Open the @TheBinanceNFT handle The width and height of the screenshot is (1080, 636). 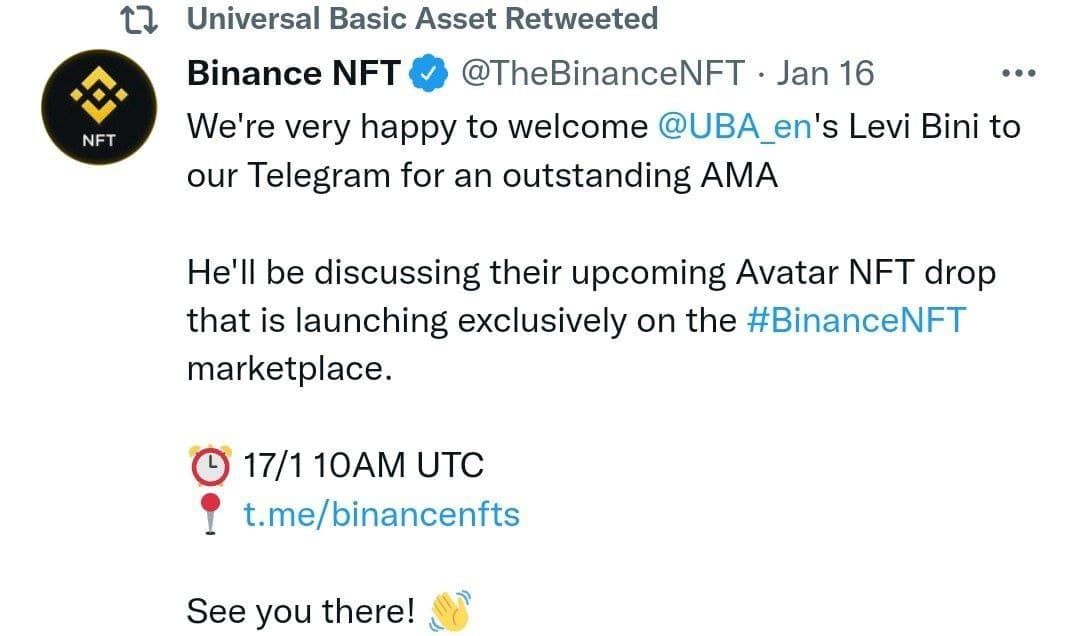pyautogui.click(x=602, y=73)
